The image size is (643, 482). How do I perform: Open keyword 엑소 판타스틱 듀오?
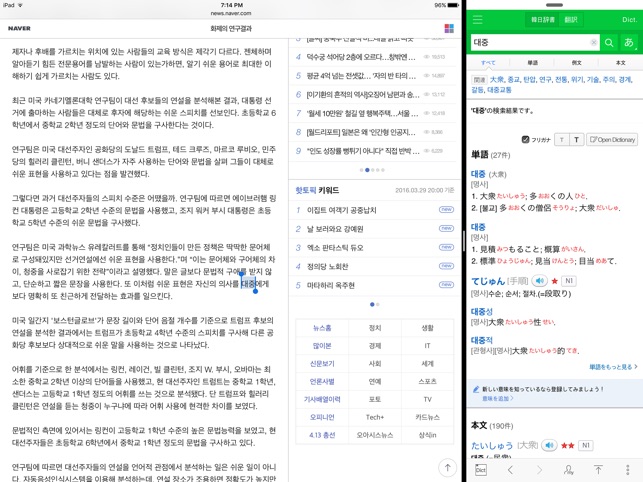tap(335, 248)
